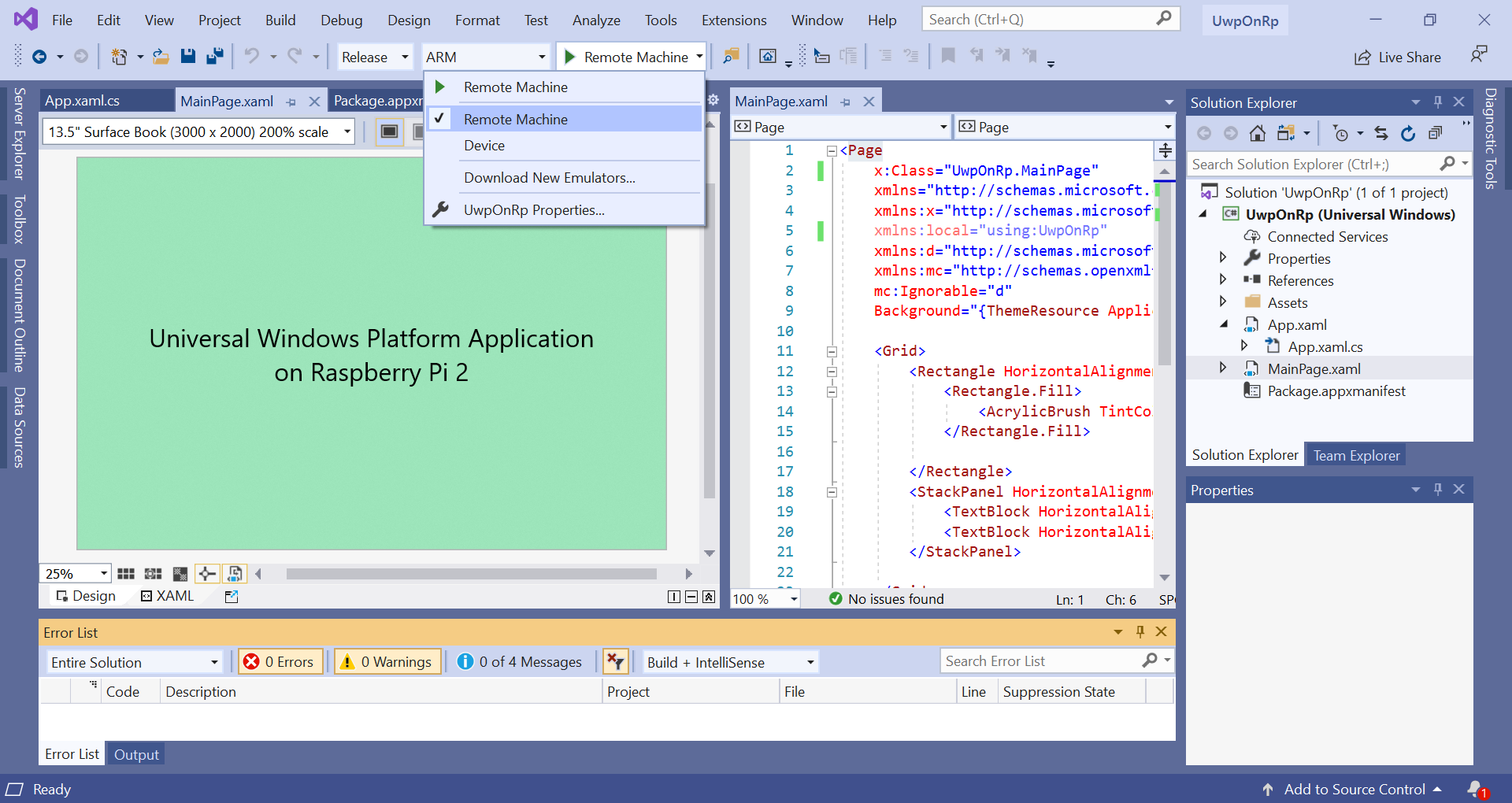Toggle the 0 Warnings filter

point(387,662)
